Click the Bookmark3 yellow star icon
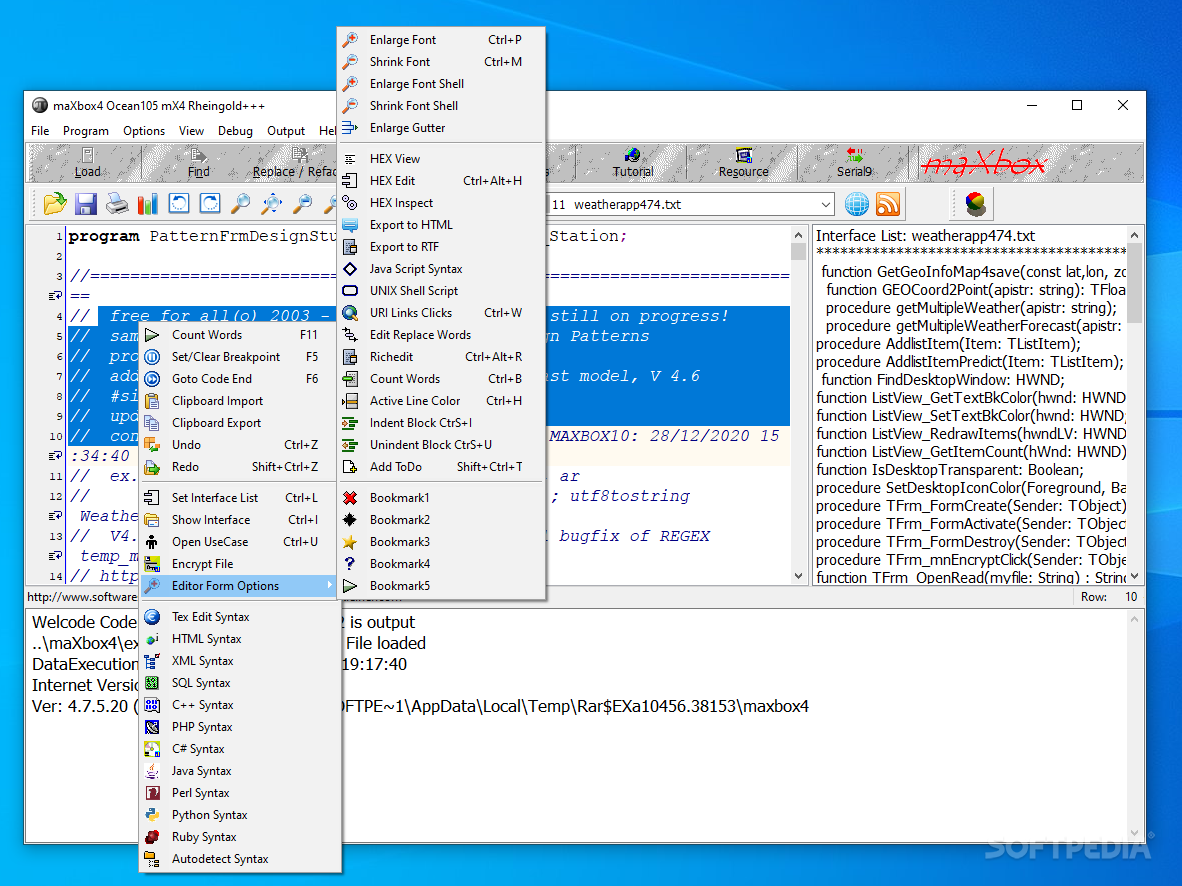 [350, 541]
